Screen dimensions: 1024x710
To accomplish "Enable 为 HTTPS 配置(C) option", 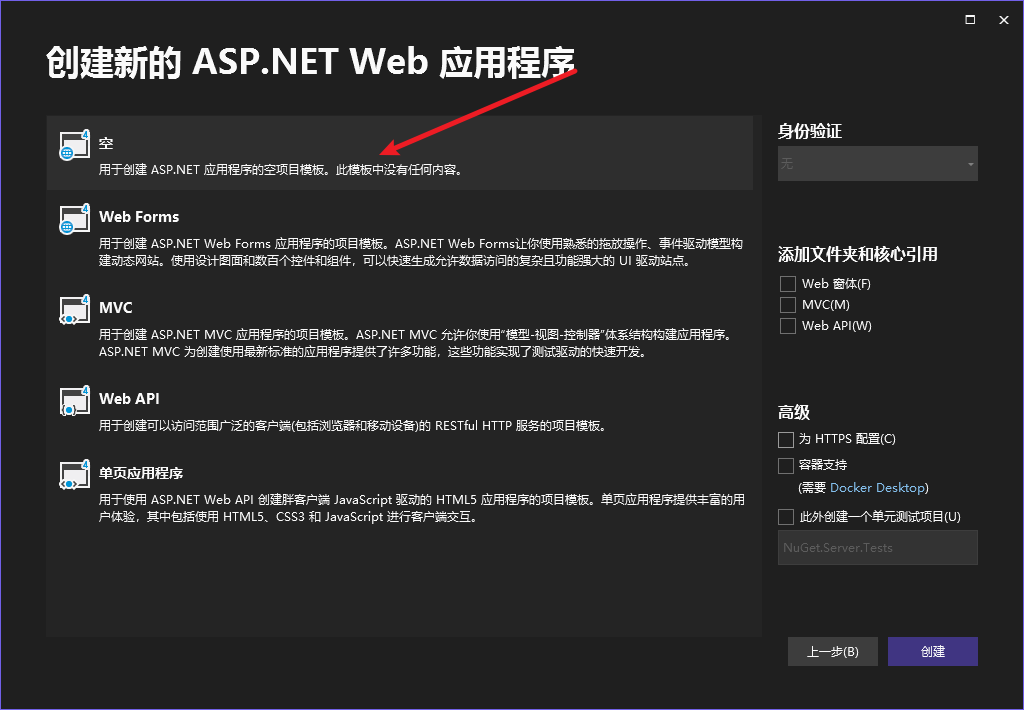I will coord(786,440).
